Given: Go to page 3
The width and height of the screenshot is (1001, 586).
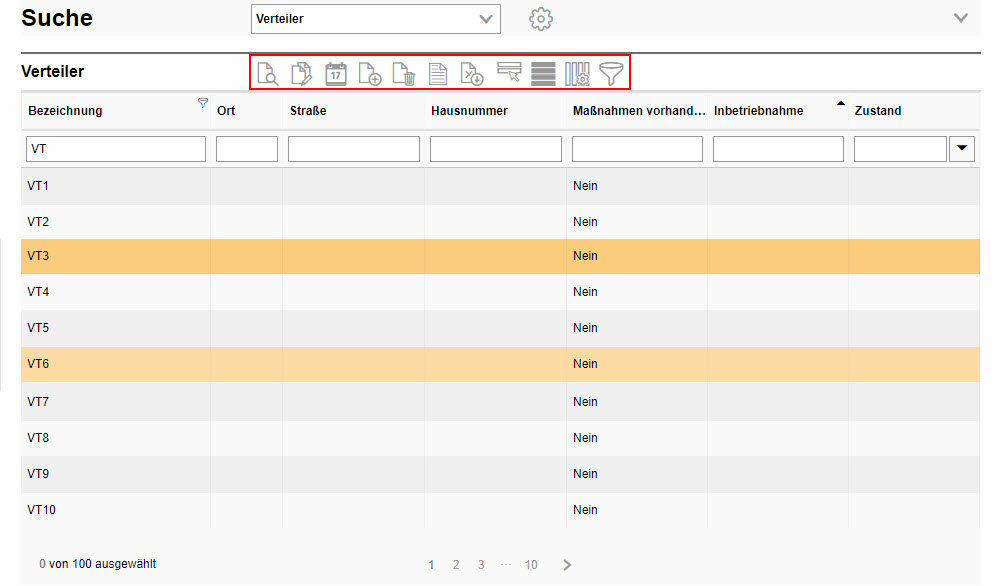Looking at the screenshot, I should click(481, 565).
